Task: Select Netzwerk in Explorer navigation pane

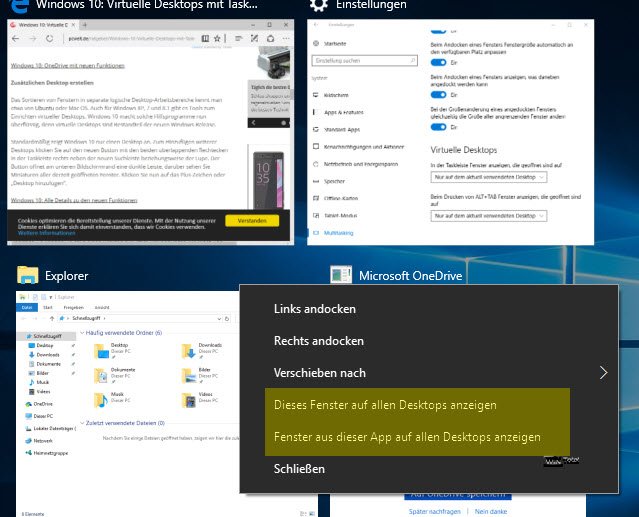Action: click(x=43, y=441)
